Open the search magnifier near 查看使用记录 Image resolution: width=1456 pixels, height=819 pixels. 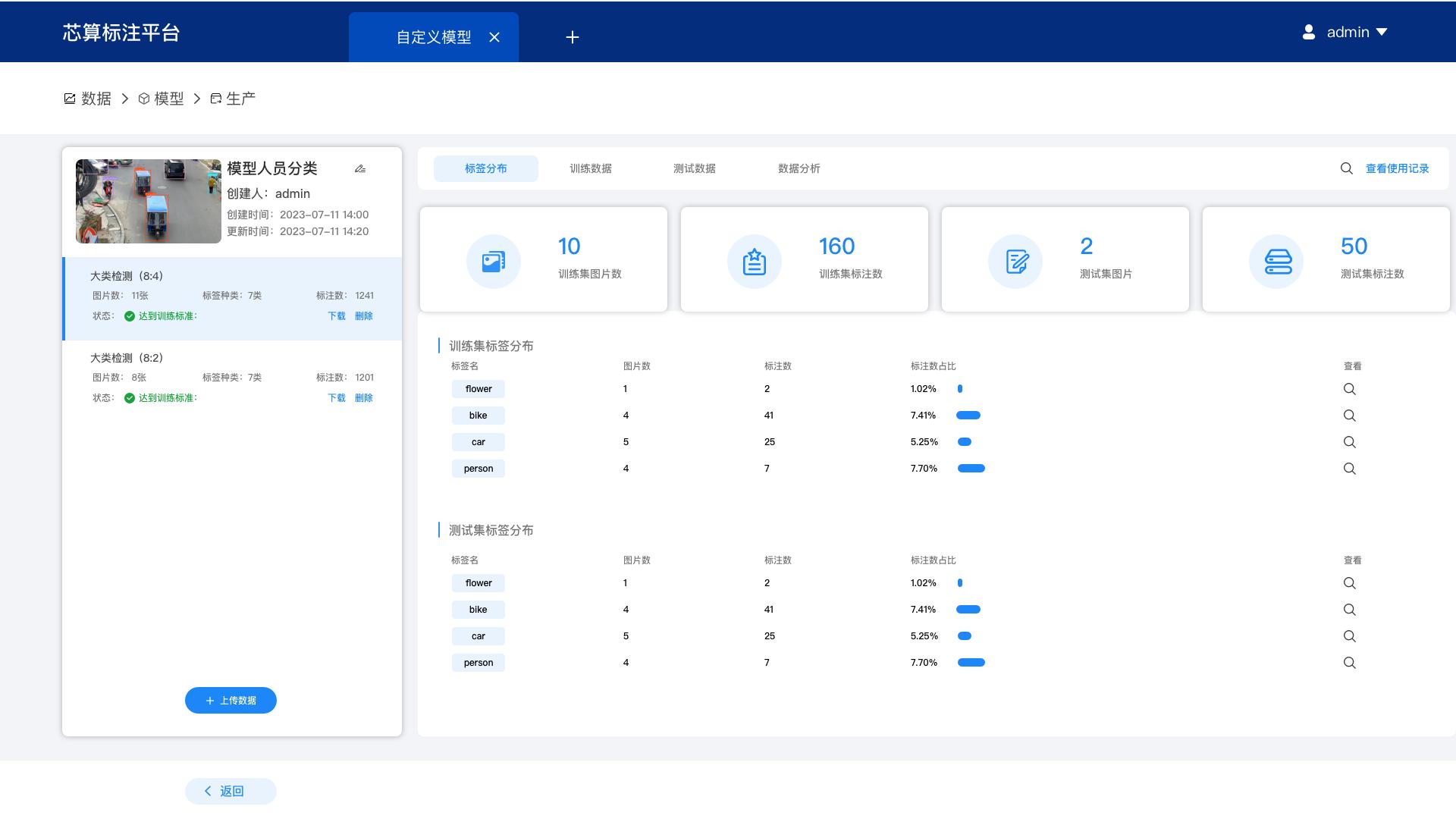(x=1346, y=168)
